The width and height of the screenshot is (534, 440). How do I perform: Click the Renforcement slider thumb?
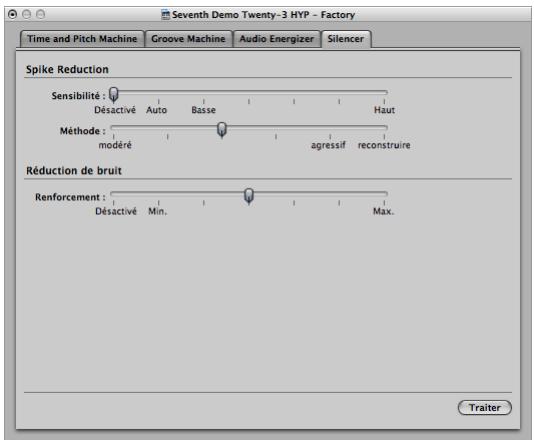point(249,196)
